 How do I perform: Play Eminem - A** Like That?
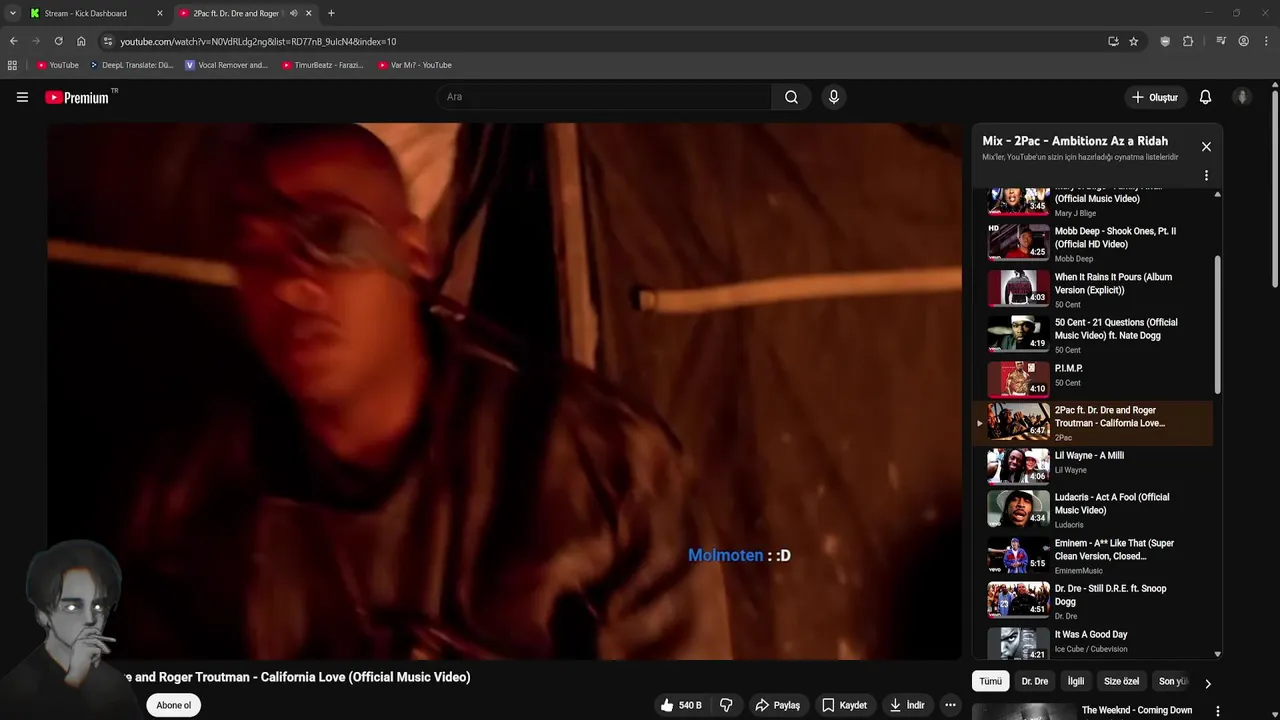tap(1092, 556)
